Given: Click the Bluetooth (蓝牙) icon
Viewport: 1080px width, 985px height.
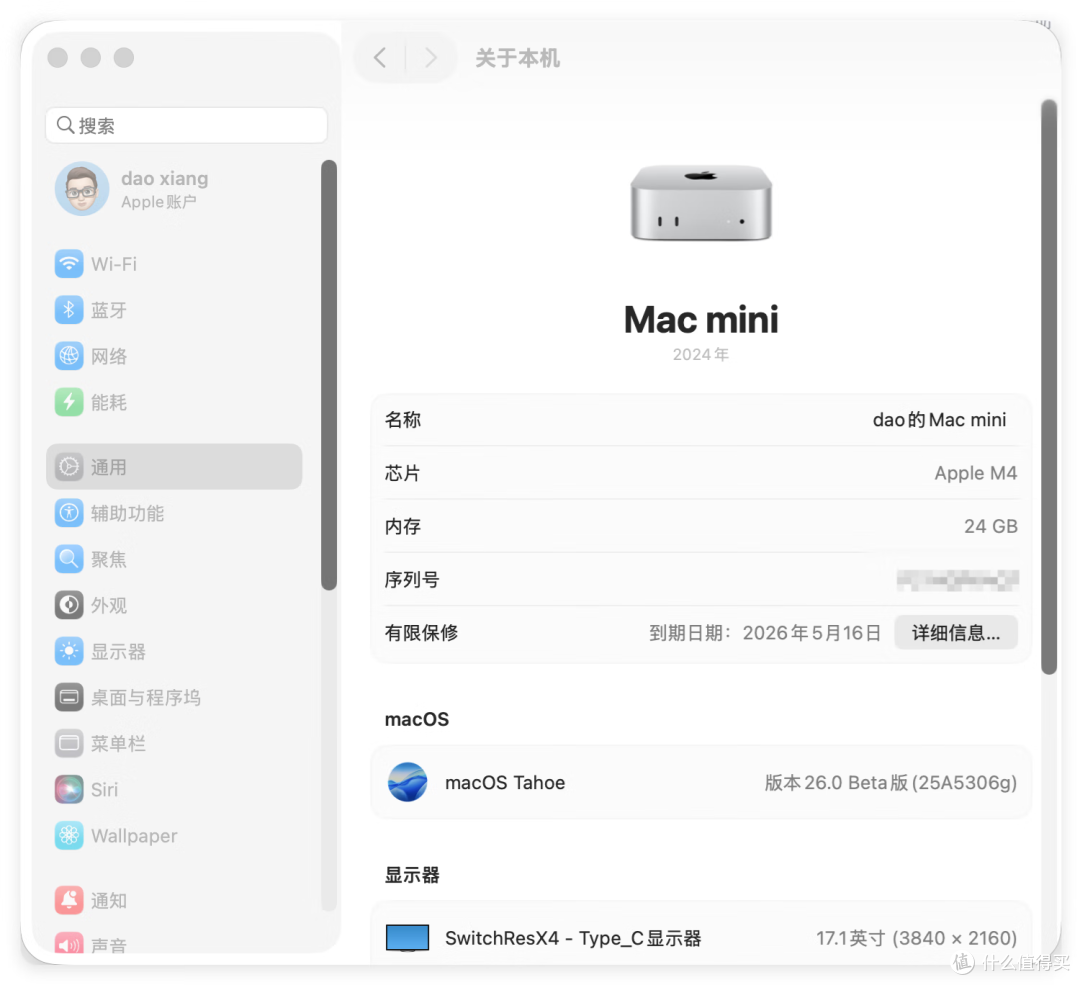Looking at the screenshot, I should coord(69,310).
